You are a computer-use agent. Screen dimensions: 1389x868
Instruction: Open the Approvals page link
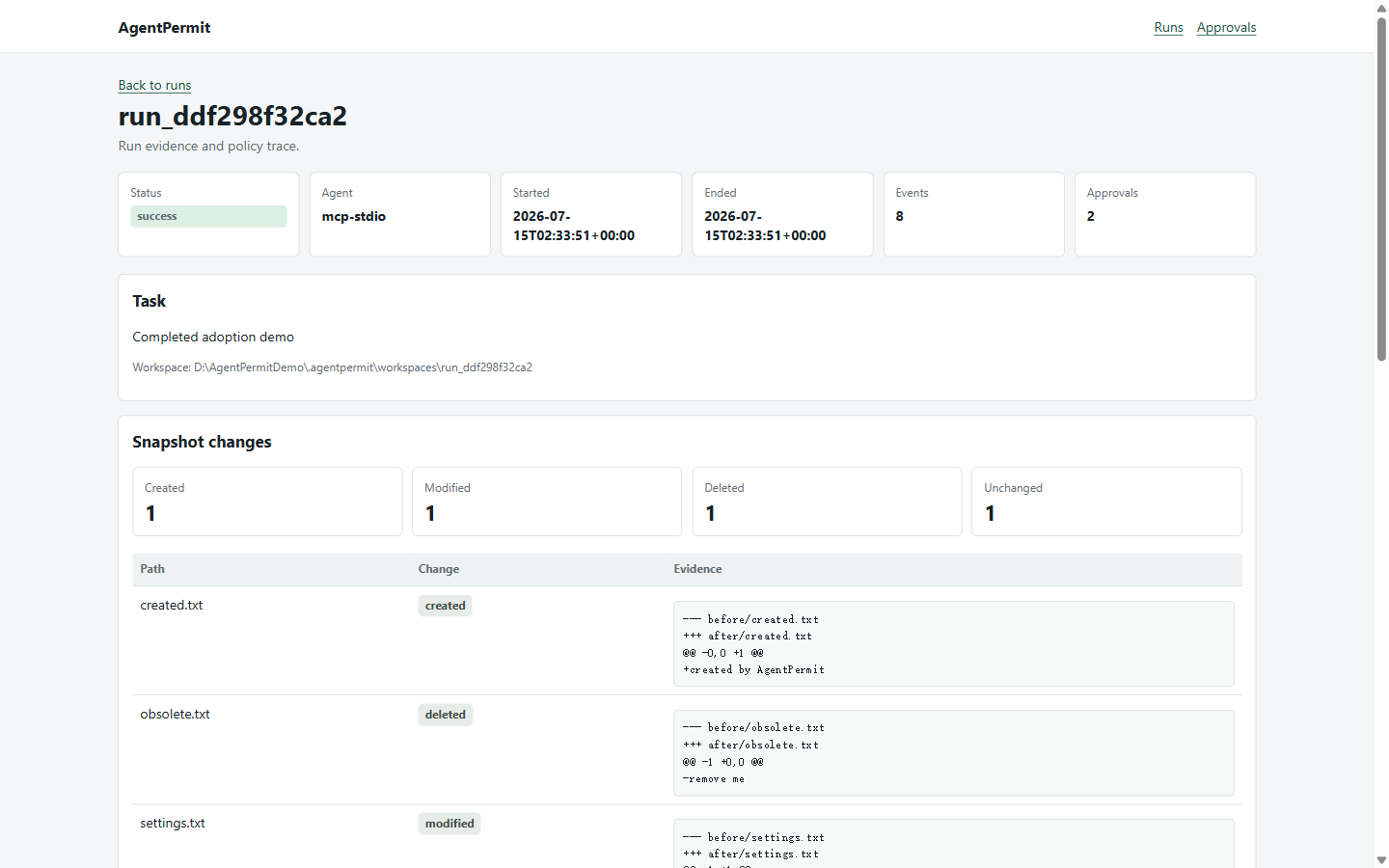pos(1226,27)
